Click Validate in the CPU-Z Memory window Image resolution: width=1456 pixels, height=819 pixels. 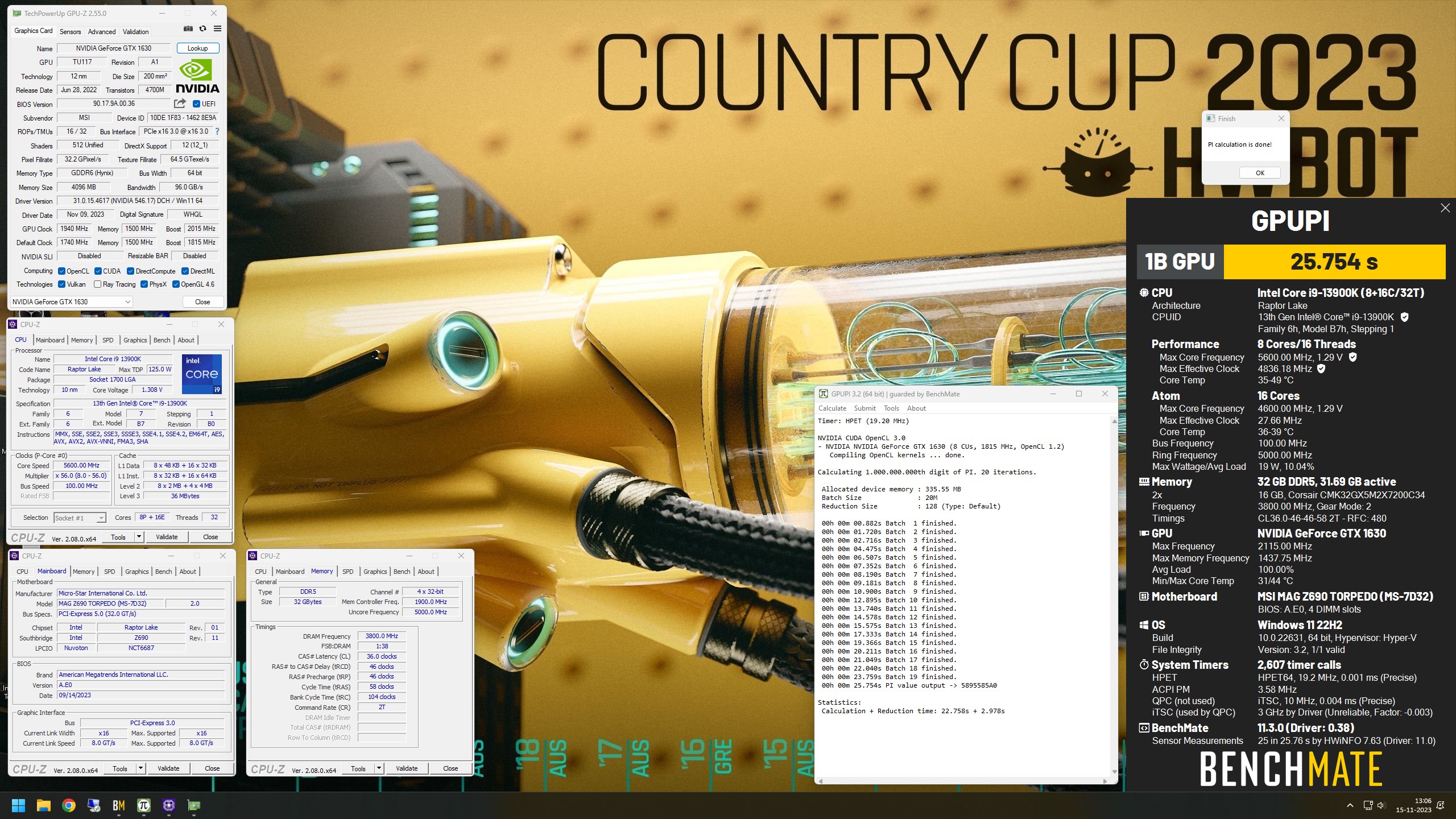tap(407, 768)
